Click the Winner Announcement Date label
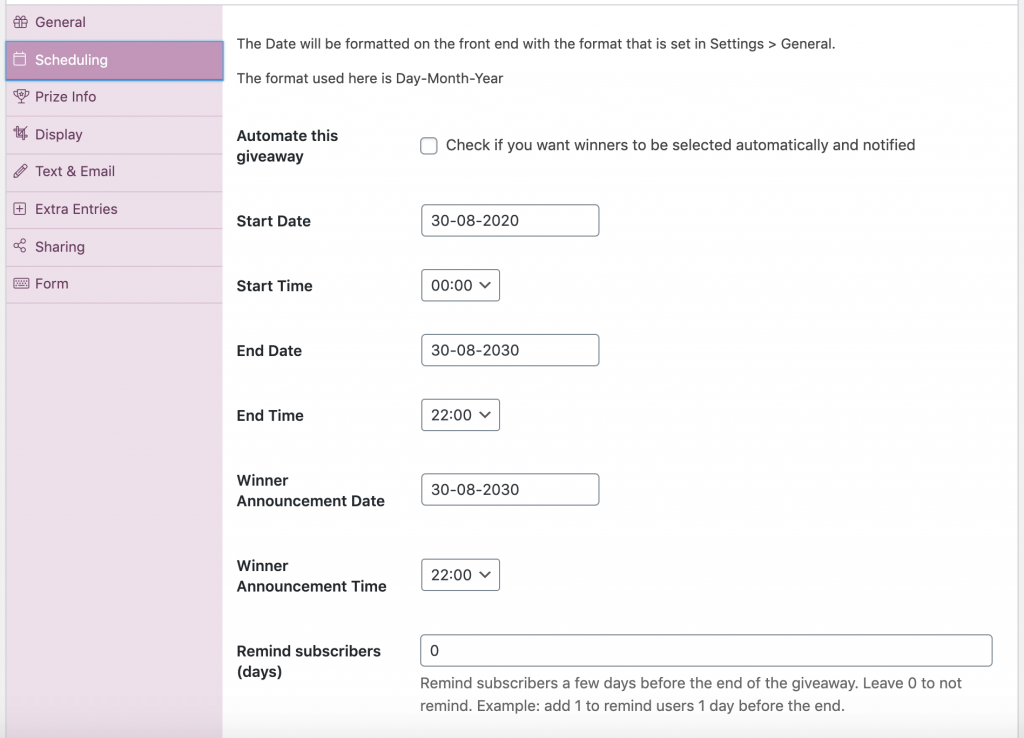The image size is (1024, 738). pos(310,490)
